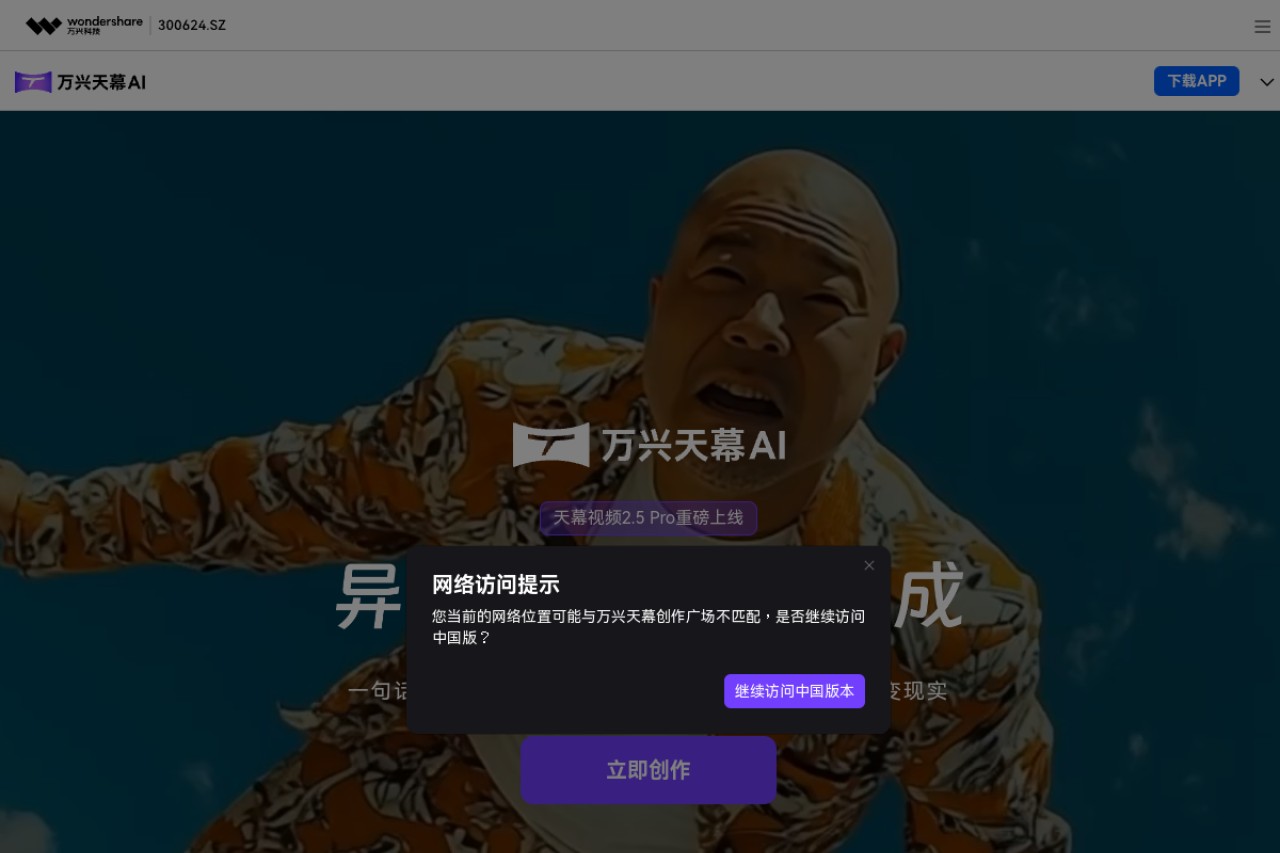The image size is (1280, 853).
Task: Click the 万兴天幕AI logo in header
Action: (80, 82)
